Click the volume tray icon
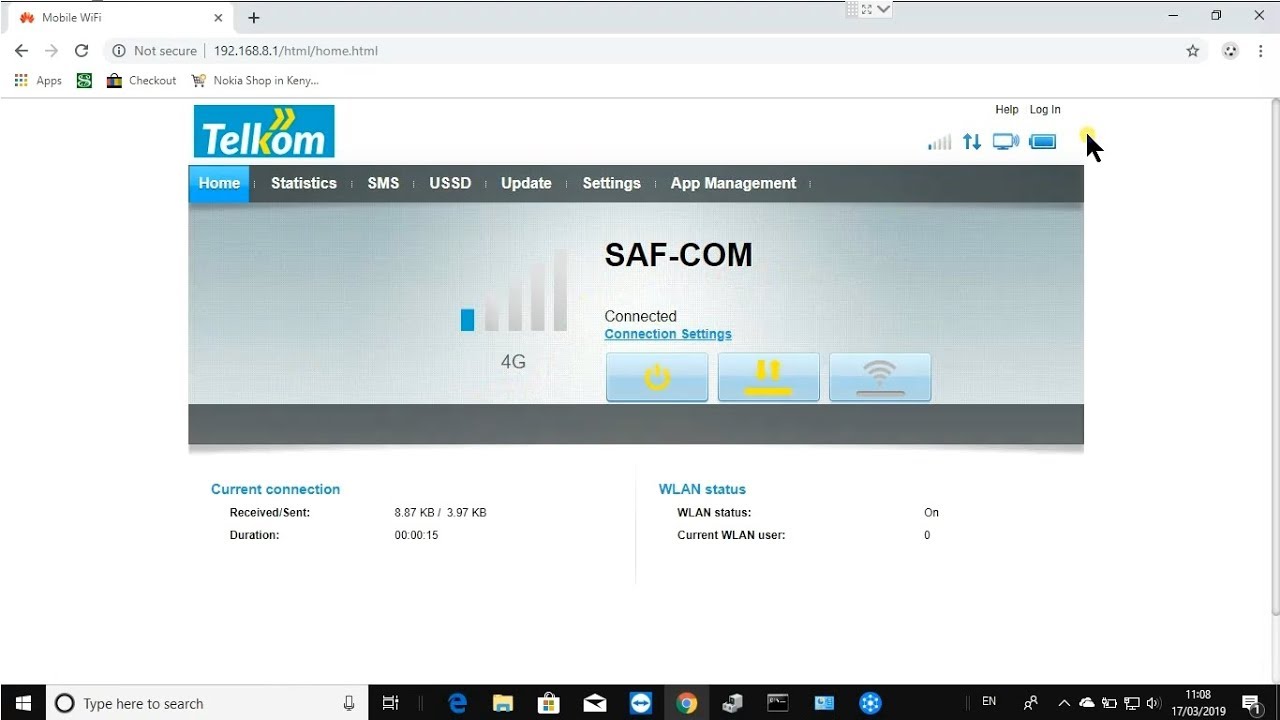This screenshot has height=720, width=1280. pyautogui.click(x=1153, y=703)
